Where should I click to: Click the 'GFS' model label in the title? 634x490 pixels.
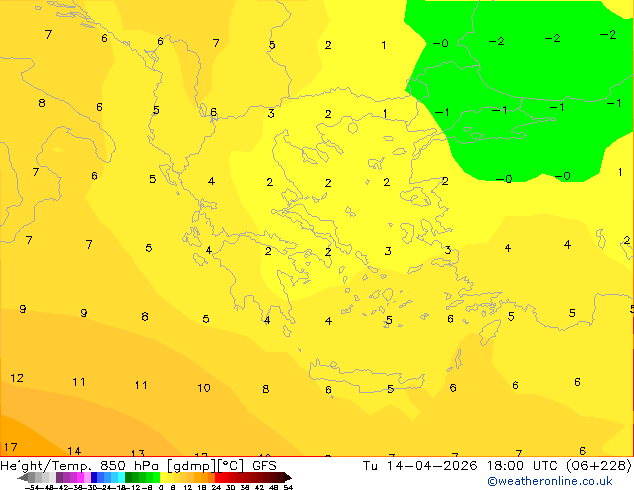pyautogui.click(x=264, y=466)
